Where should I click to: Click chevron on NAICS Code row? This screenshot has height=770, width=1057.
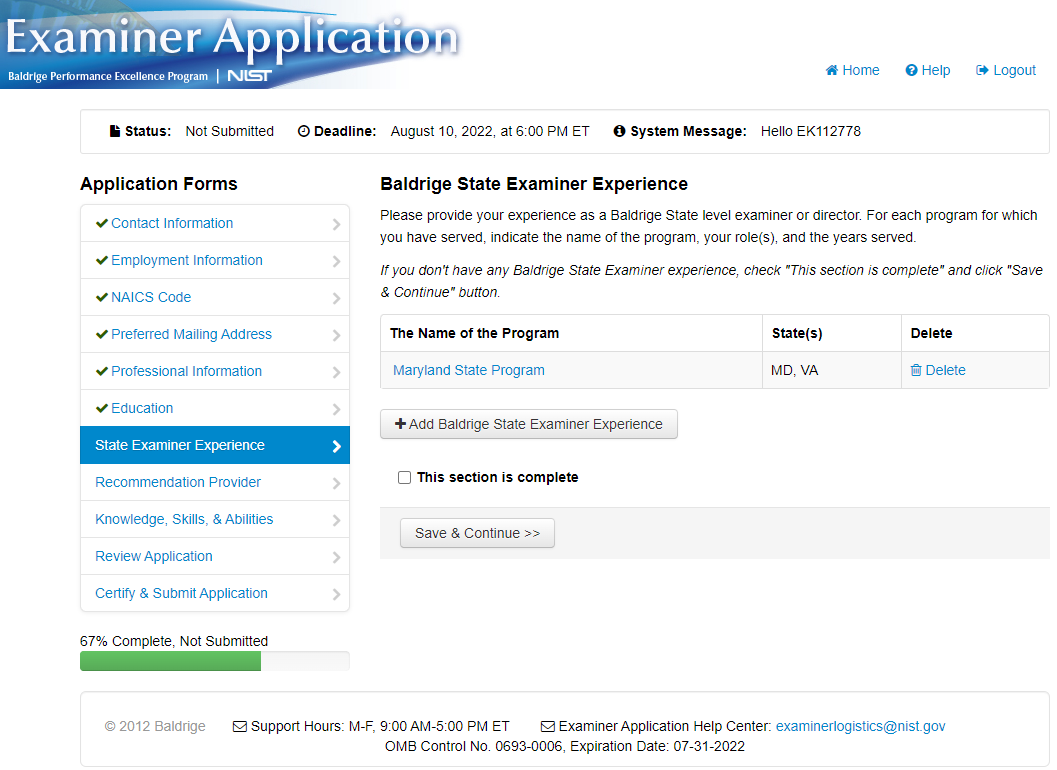(336, 299)
